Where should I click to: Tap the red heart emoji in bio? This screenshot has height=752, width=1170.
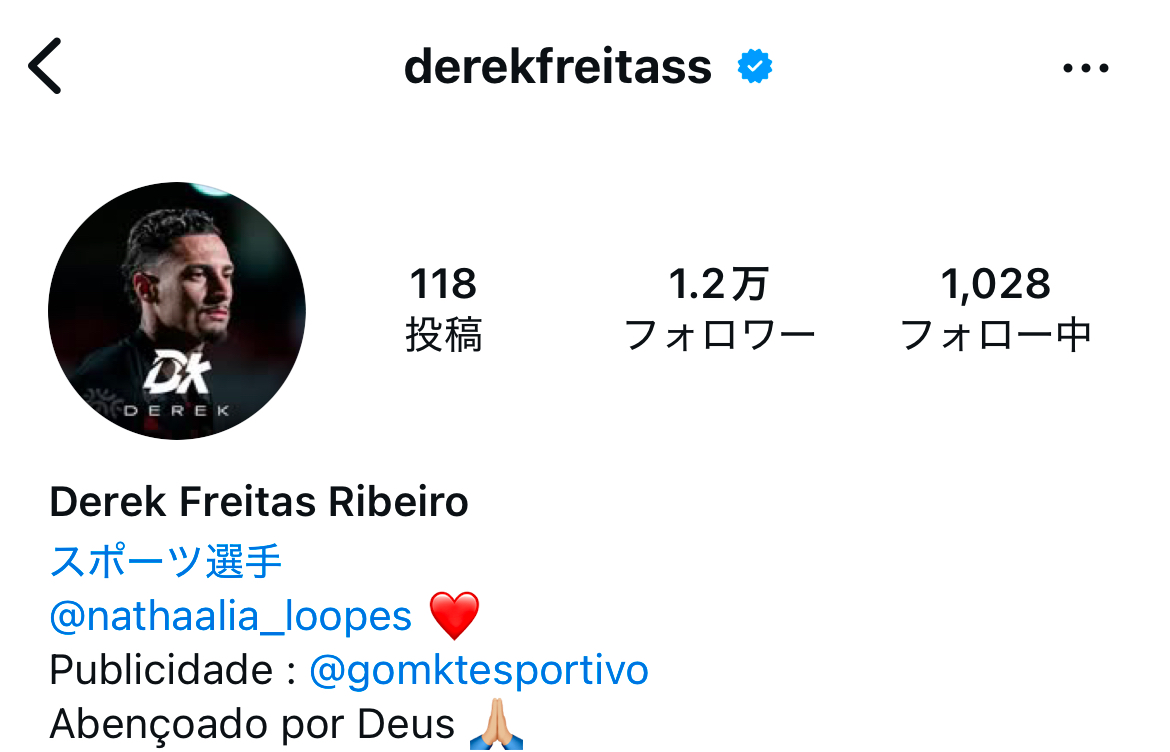click(454, 616)
